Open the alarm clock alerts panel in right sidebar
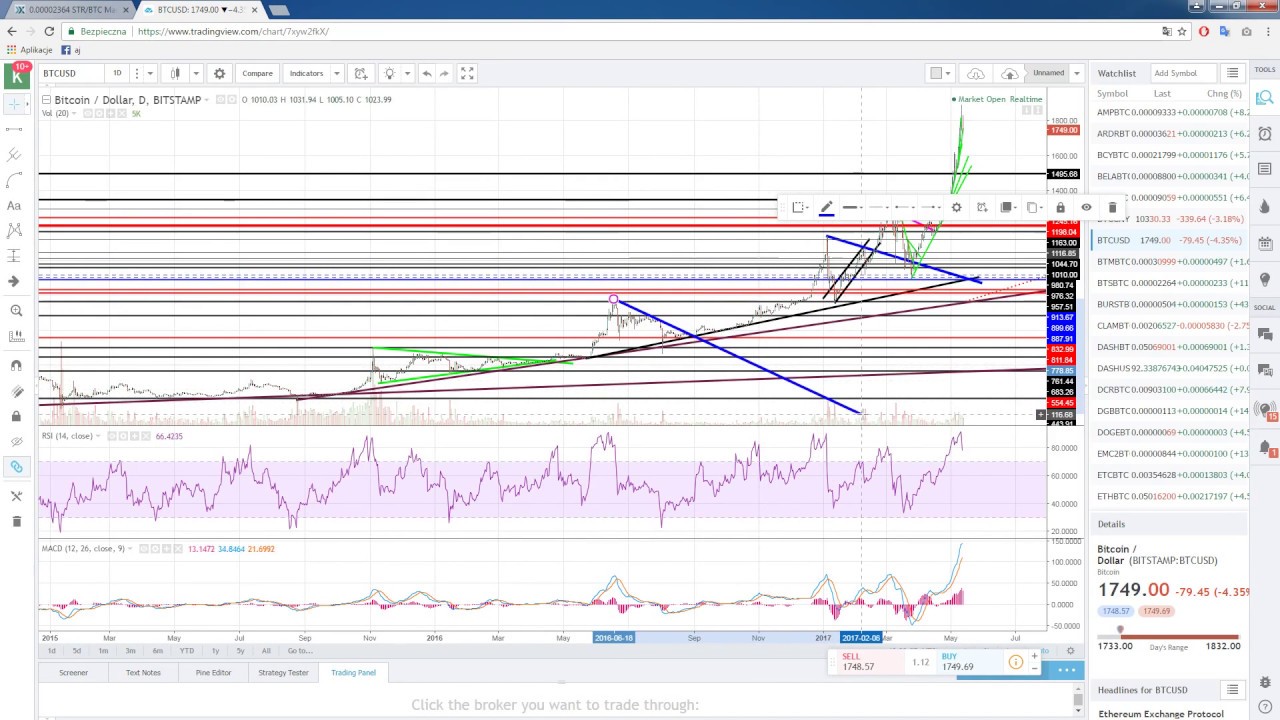 [x=1265, y=133]
